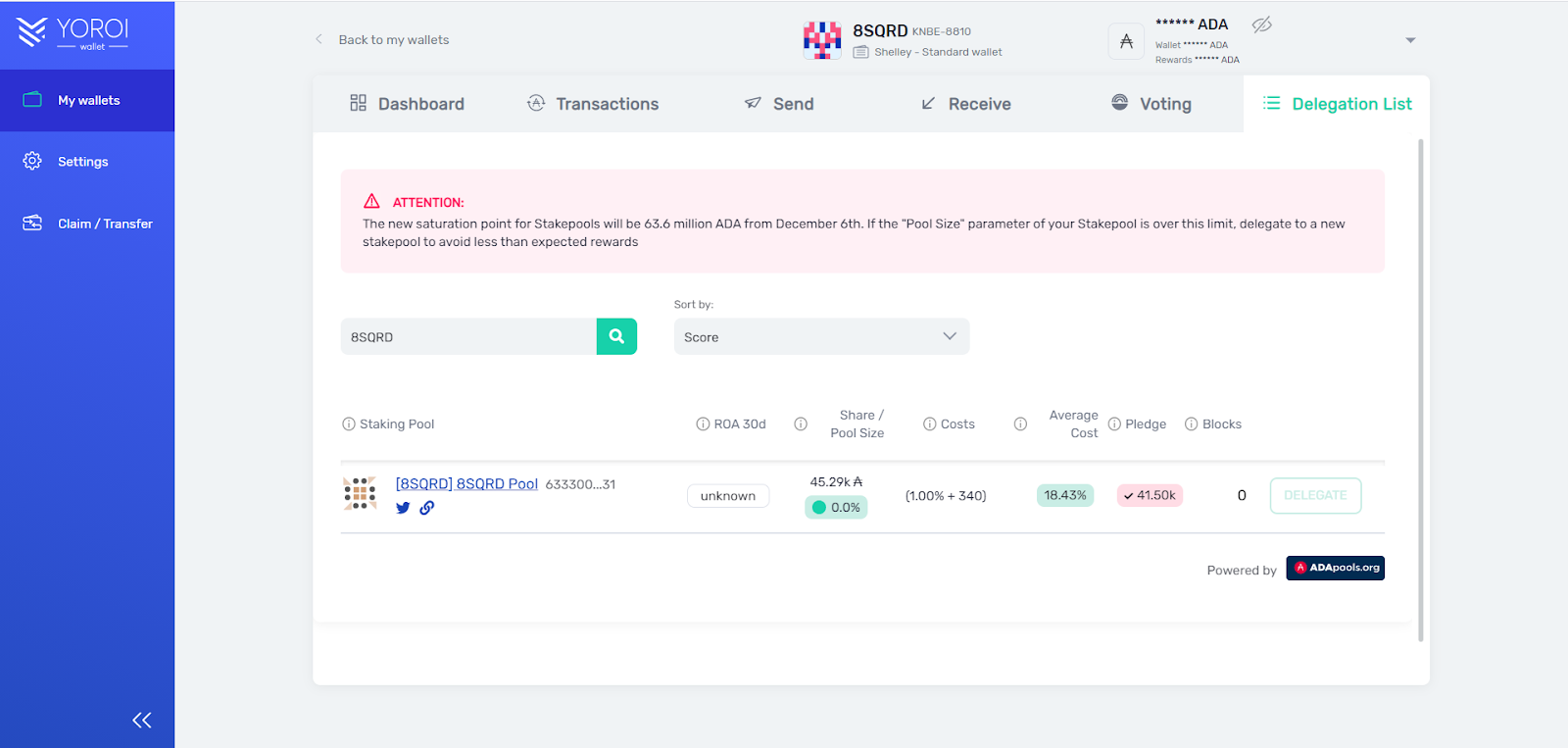
Task: Click the 18.43% average cost badge
Action: (x=1065, y=496)
